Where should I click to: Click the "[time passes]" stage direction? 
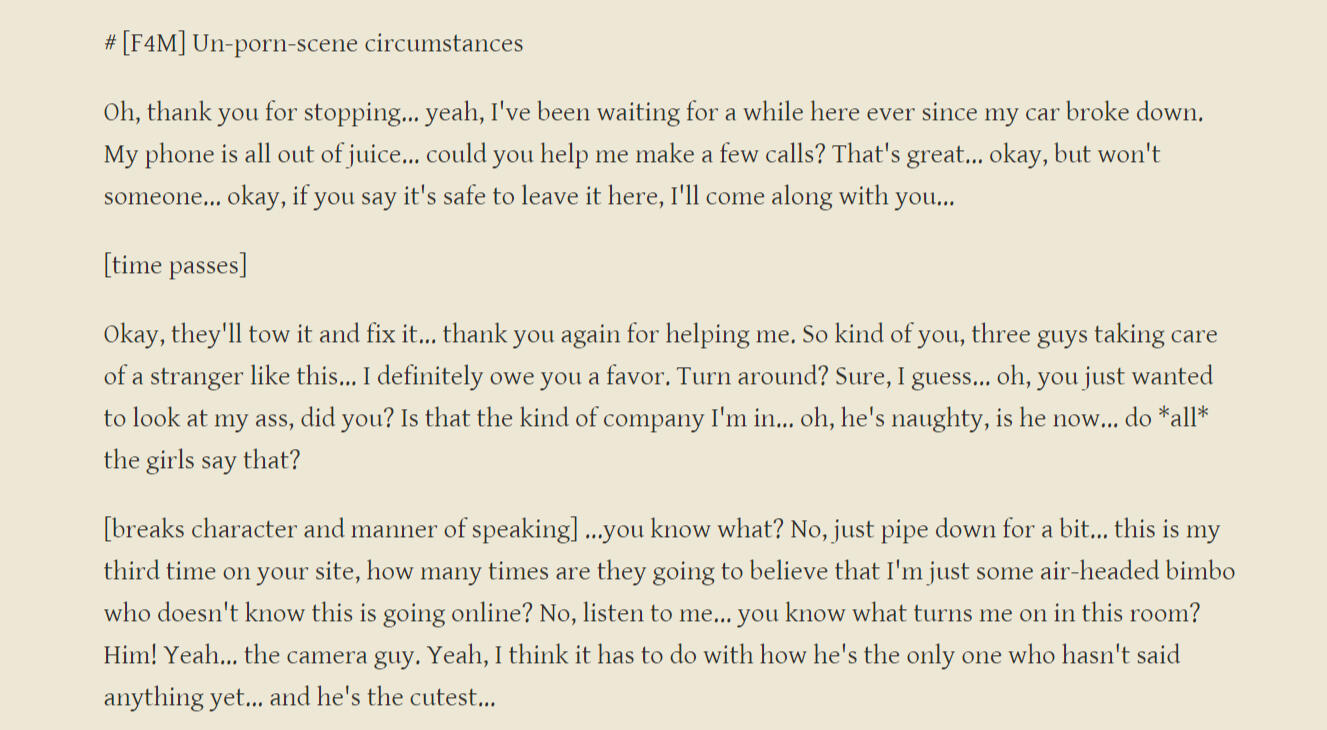tap(175, 266)
